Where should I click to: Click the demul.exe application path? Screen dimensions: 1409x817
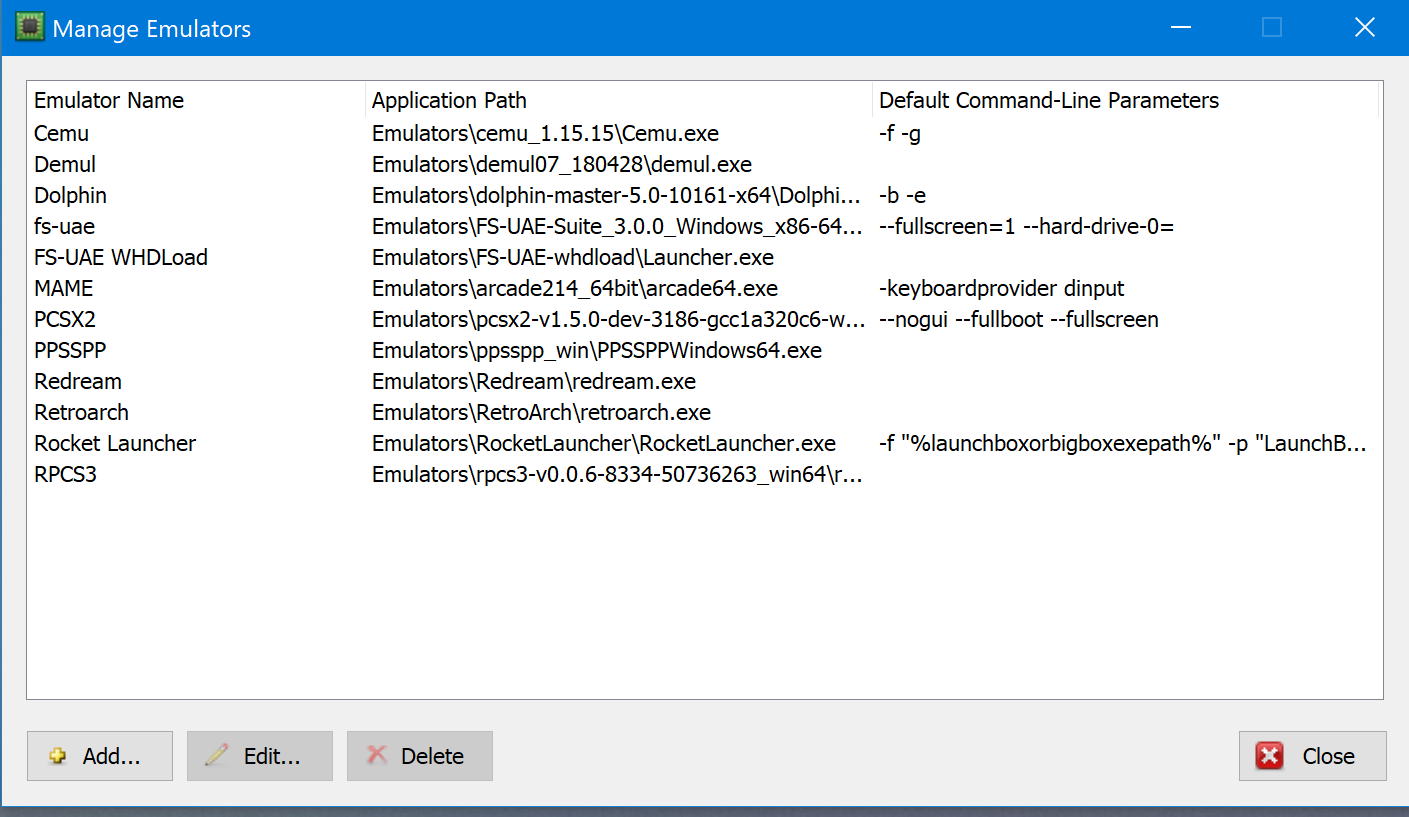point(562,164)
